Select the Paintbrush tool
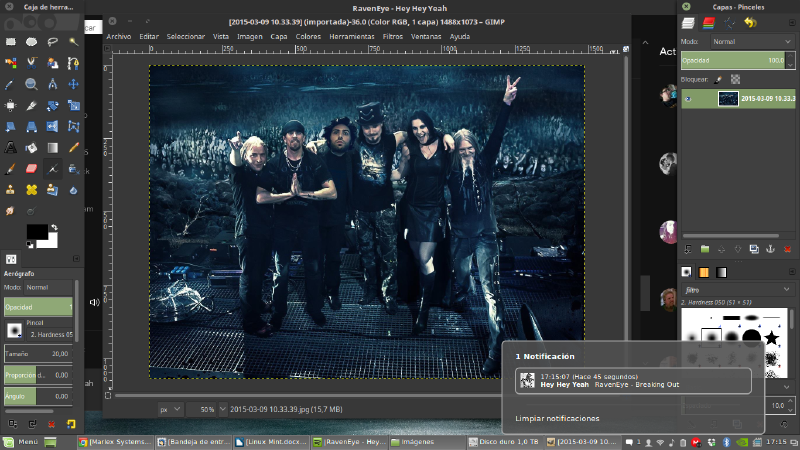Screen dimensions: 800x450 coord(10,169)
